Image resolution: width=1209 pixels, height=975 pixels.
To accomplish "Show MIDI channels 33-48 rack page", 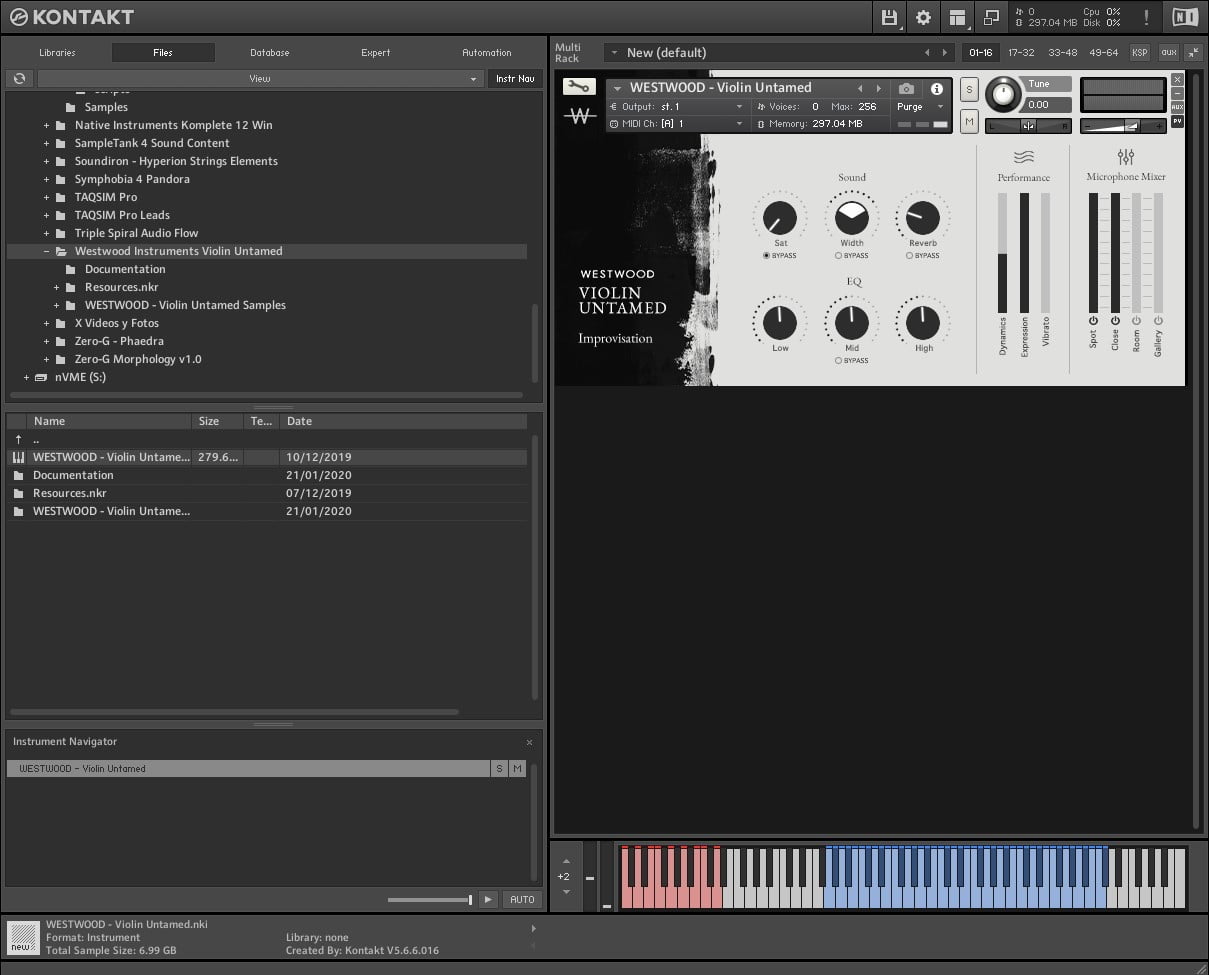I will pos(1062,52).
